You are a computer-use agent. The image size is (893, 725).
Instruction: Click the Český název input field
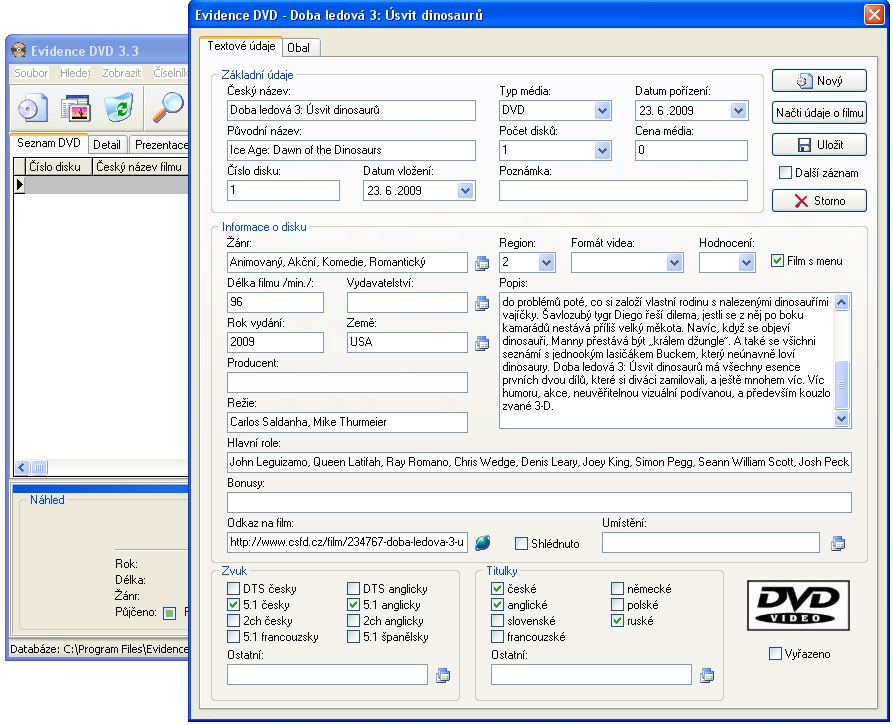point(351,110)
